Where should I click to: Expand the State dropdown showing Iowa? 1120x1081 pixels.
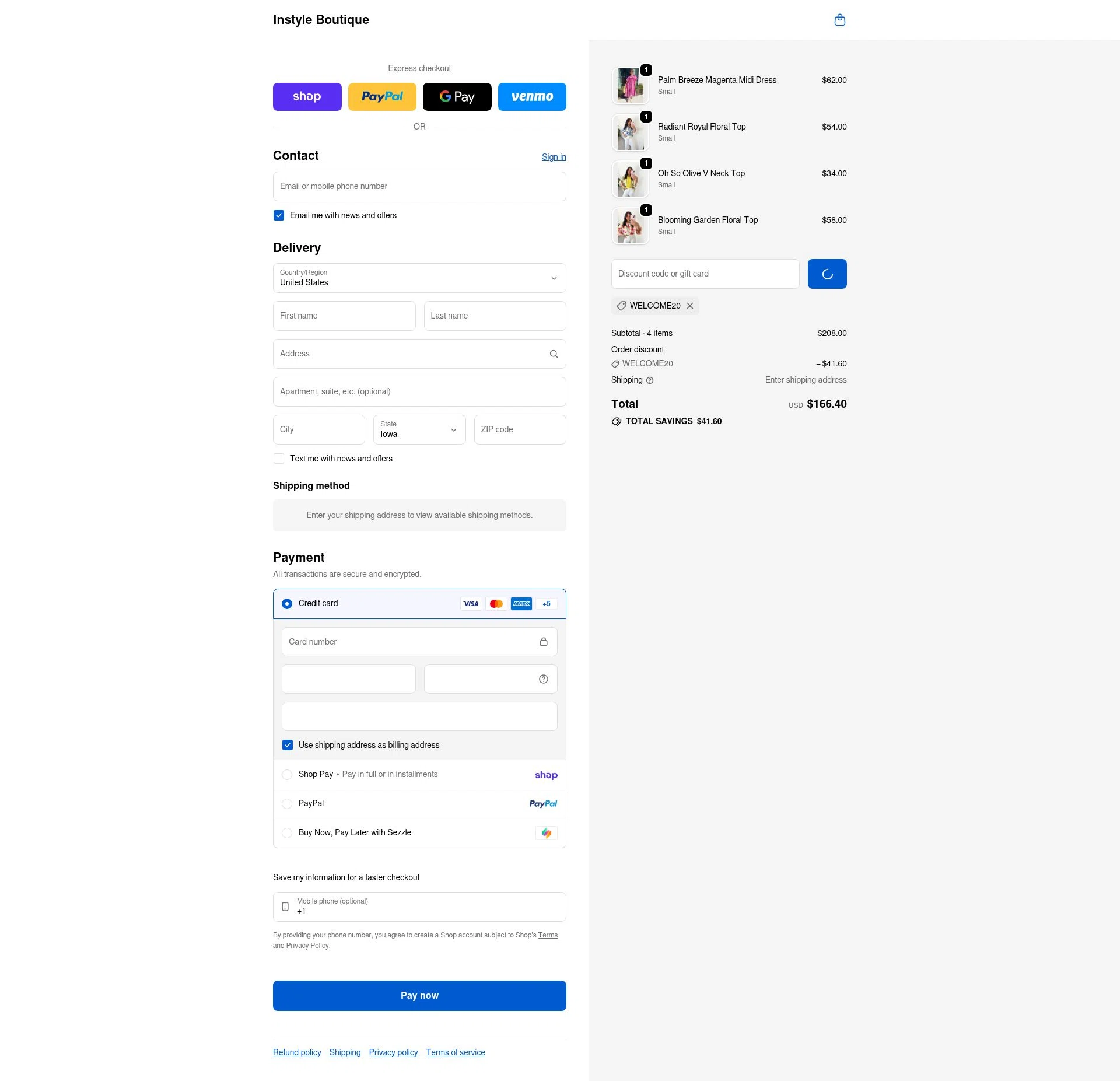click(x=419, y=430)
